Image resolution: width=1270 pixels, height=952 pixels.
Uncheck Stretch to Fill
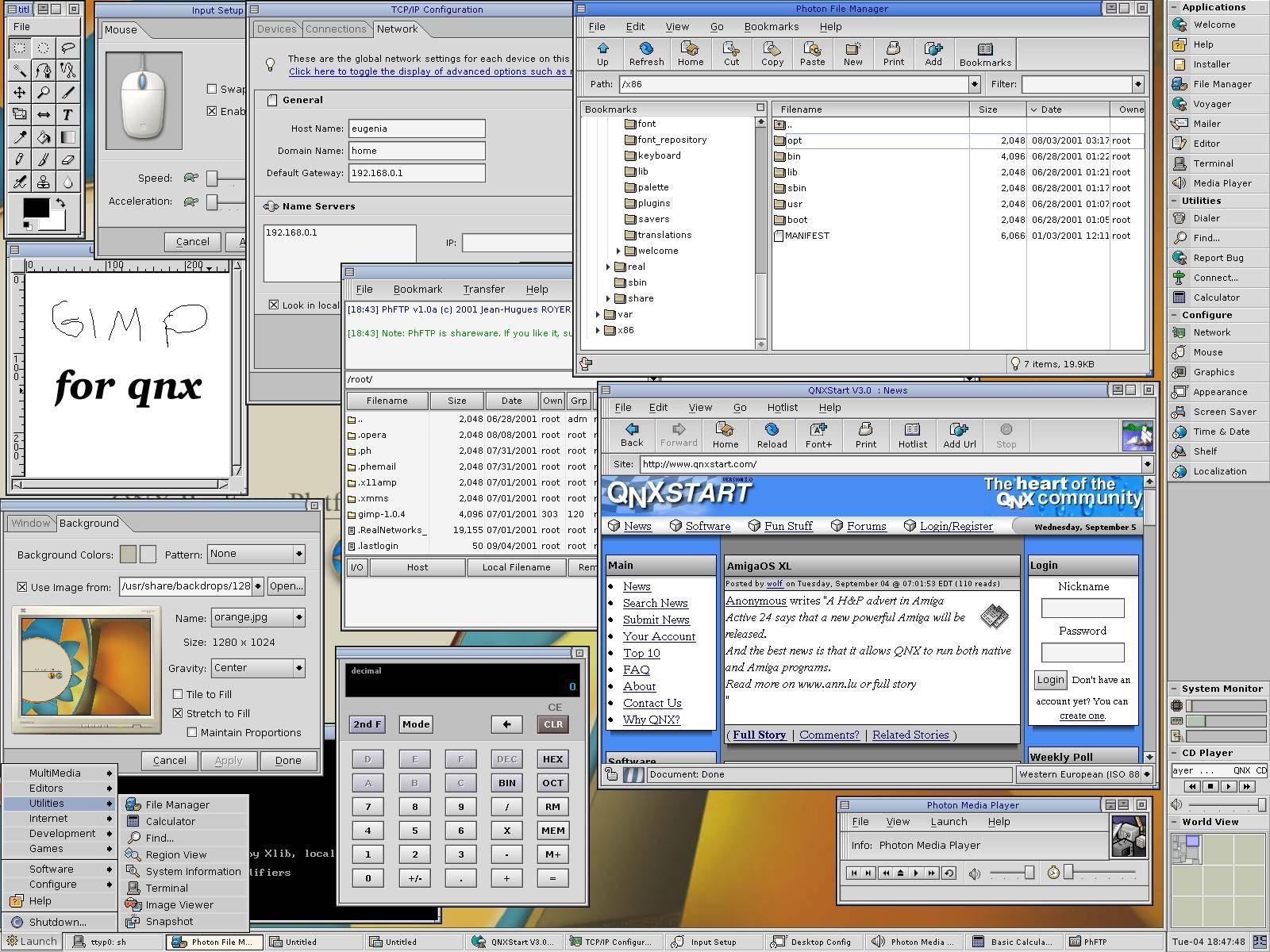coord(178,713)
